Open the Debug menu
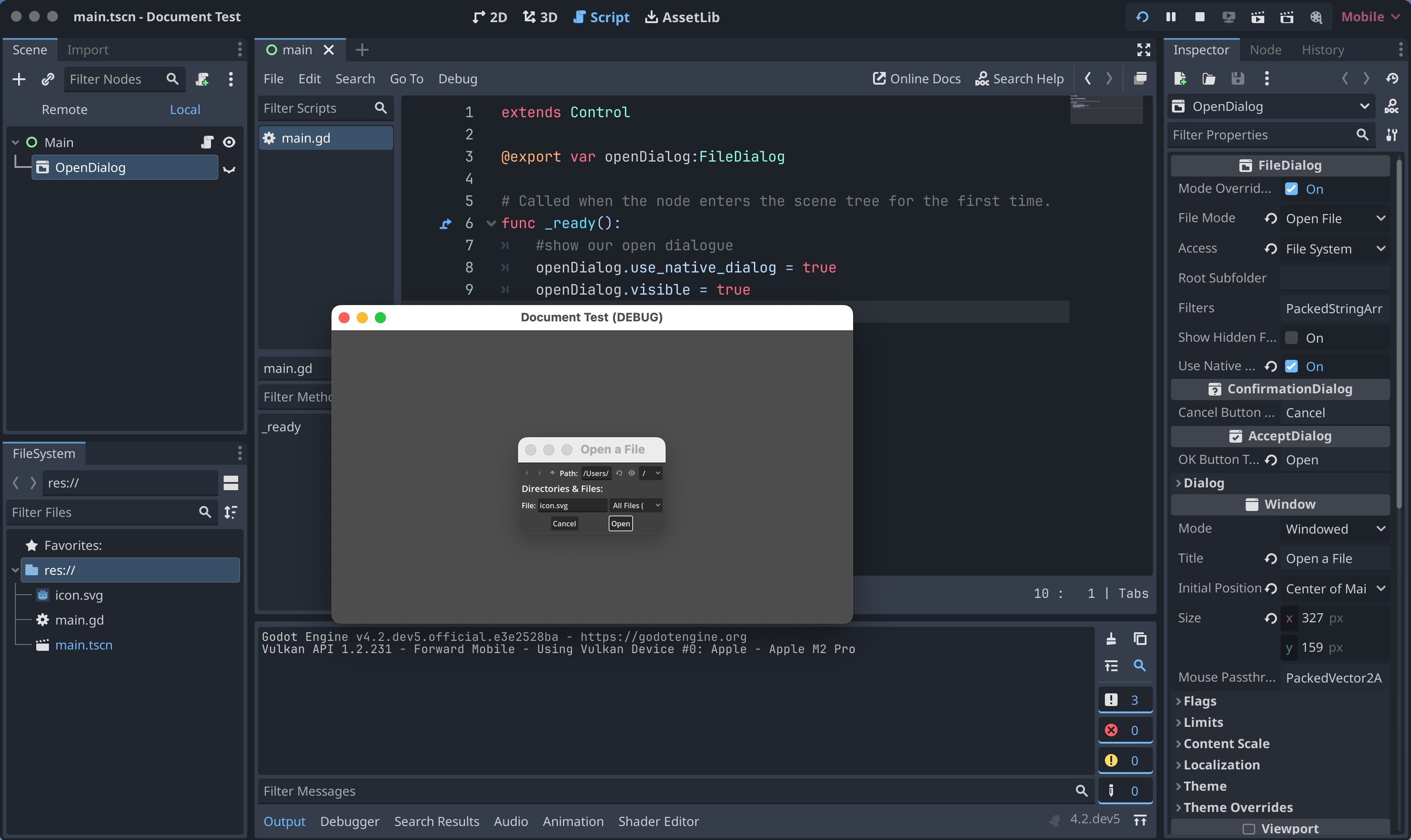Screen dimensions: 1411x840 pyautogui.click(x=457, y=79)
